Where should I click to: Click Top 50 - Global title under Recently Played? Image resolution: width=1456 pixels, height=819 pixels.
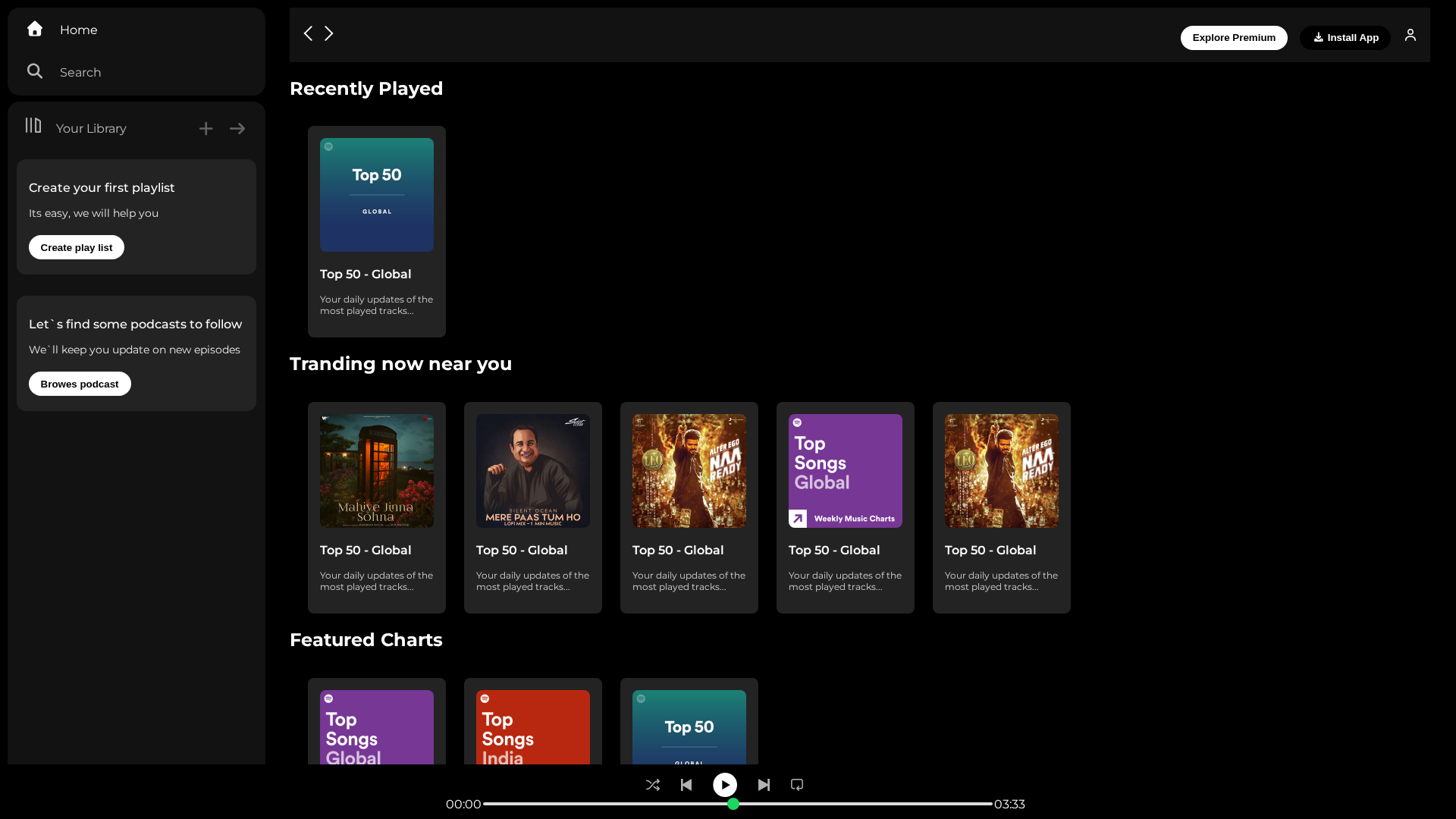366,274
